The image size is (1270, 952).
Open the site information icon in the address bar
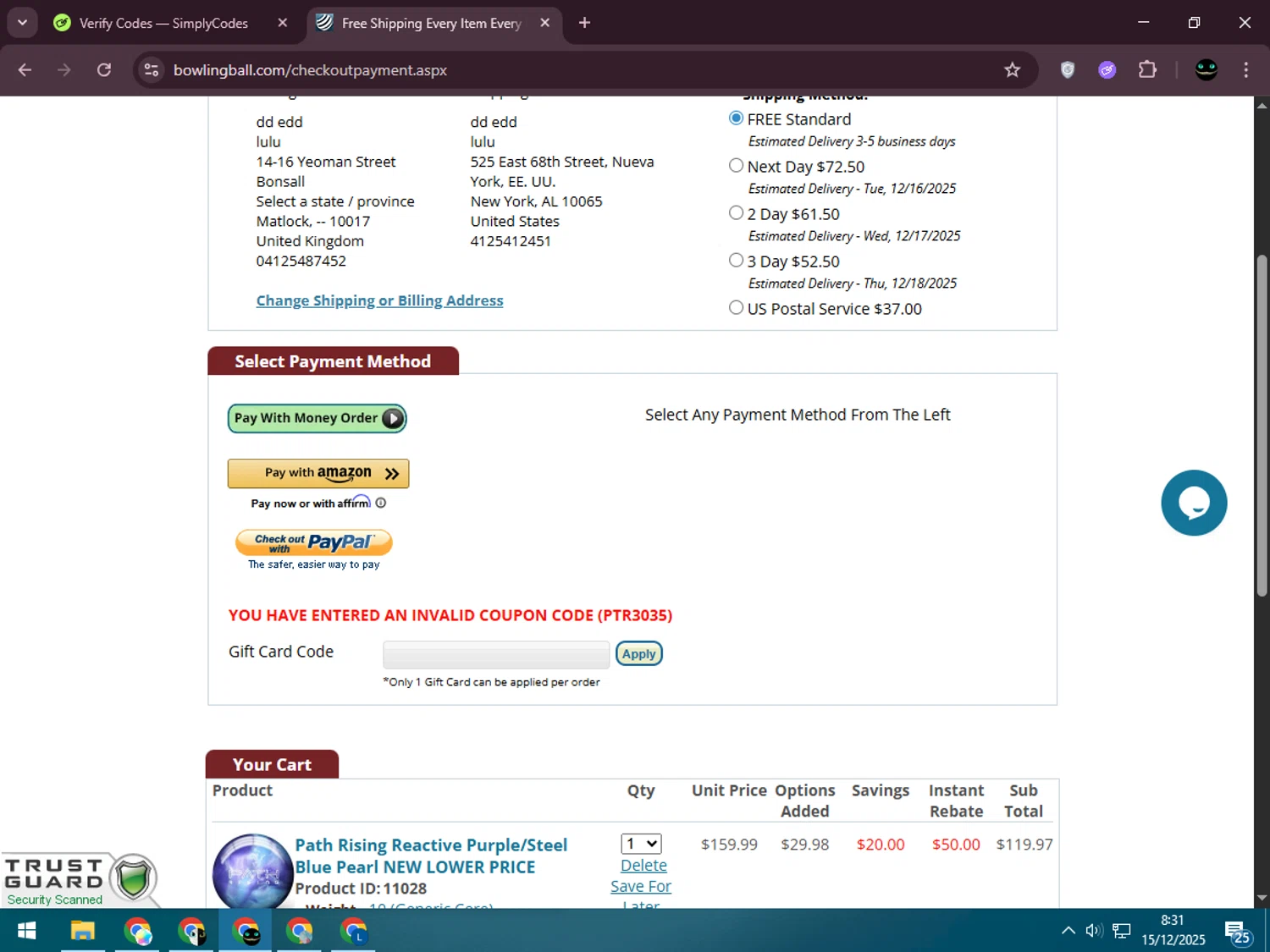[152, 70]
